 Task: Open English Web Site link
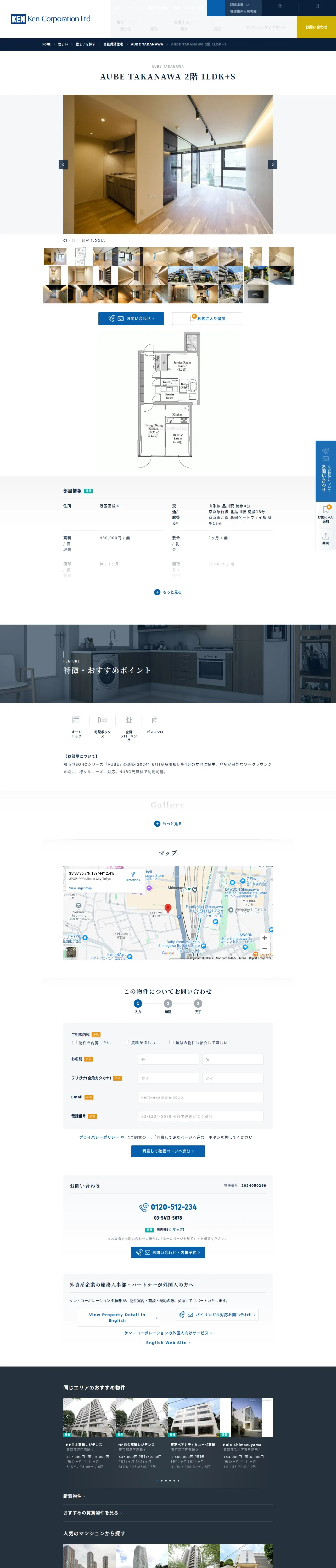(x=168, y=1343)
